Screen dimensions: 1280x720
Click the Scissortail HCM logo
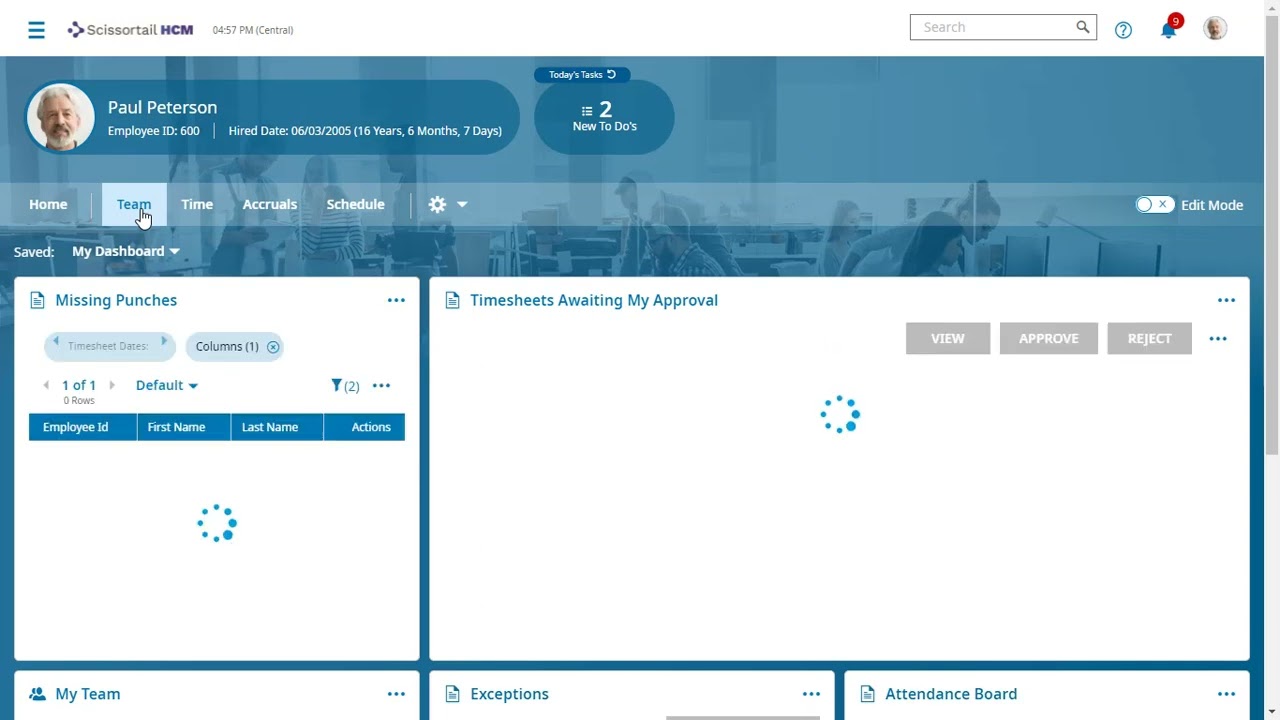130,30
